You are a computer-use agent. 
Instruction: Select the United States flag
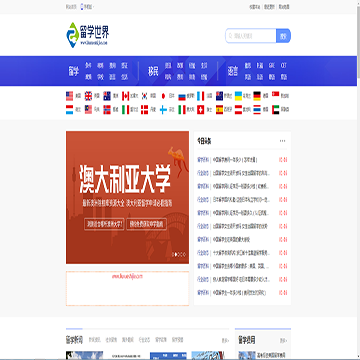(69, 96)
